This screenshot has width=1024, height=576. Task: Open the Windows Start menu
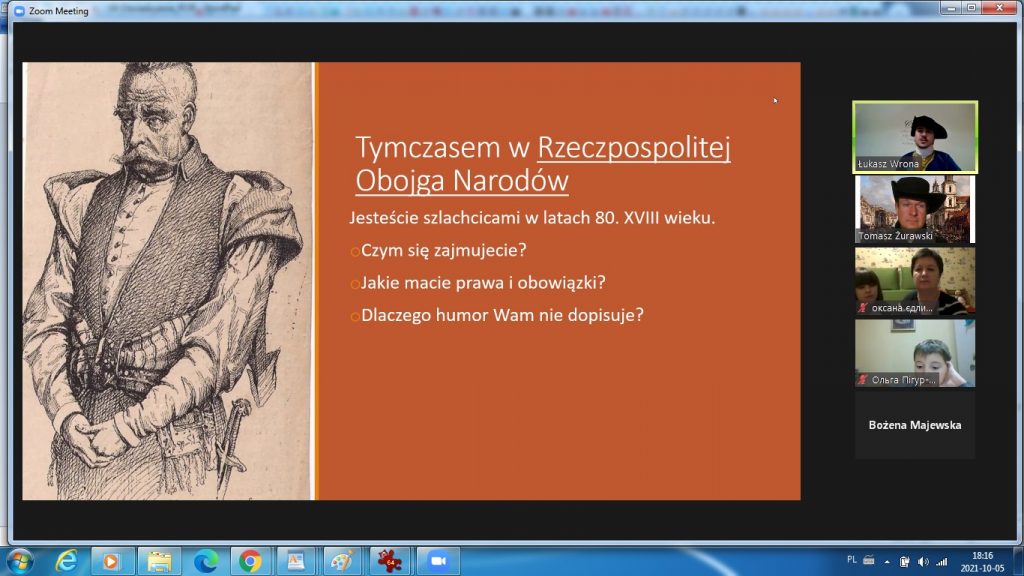pos(19,560)
